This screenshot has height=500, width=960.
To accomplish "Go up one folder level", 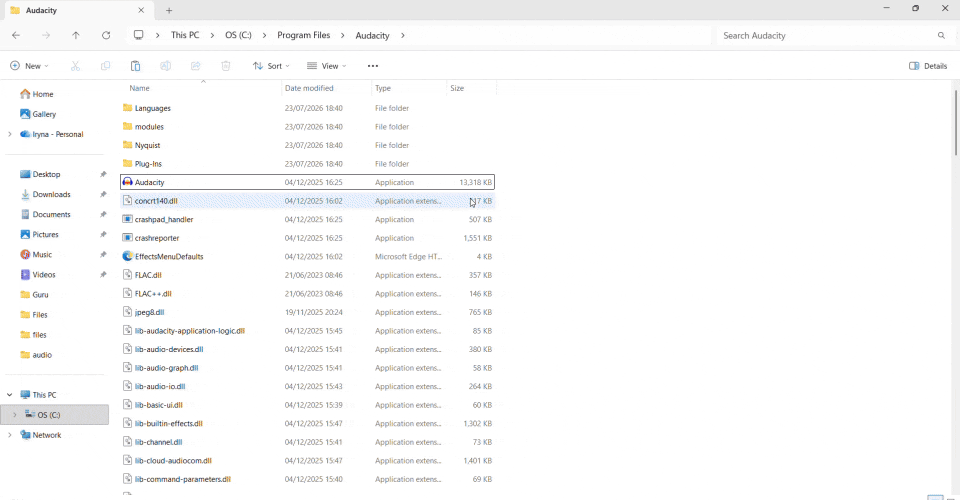I will click(x=76, y=35).
